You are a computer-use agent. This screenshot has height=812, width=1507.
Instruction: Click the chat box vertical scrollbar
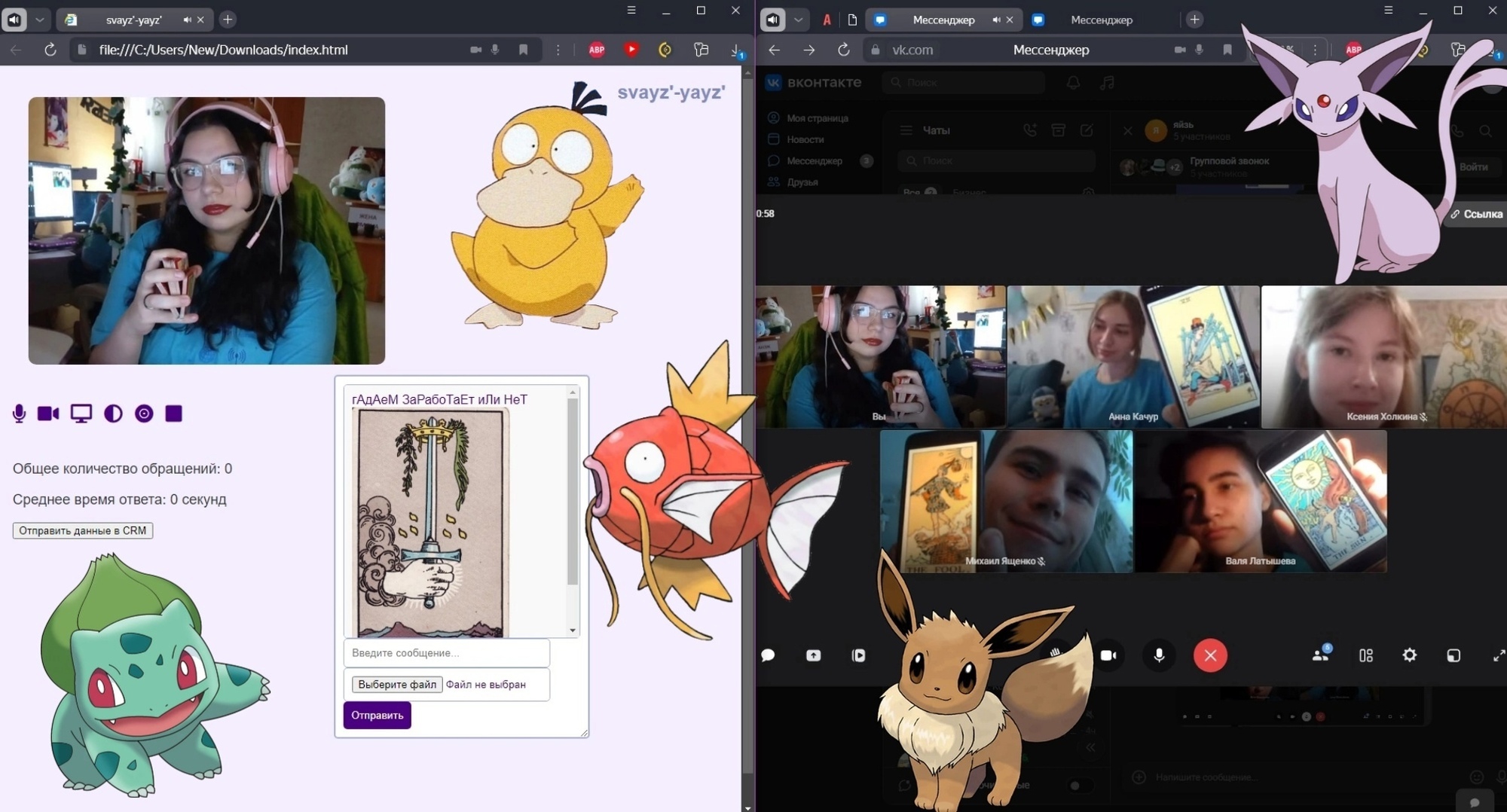(x=573, y=492)
